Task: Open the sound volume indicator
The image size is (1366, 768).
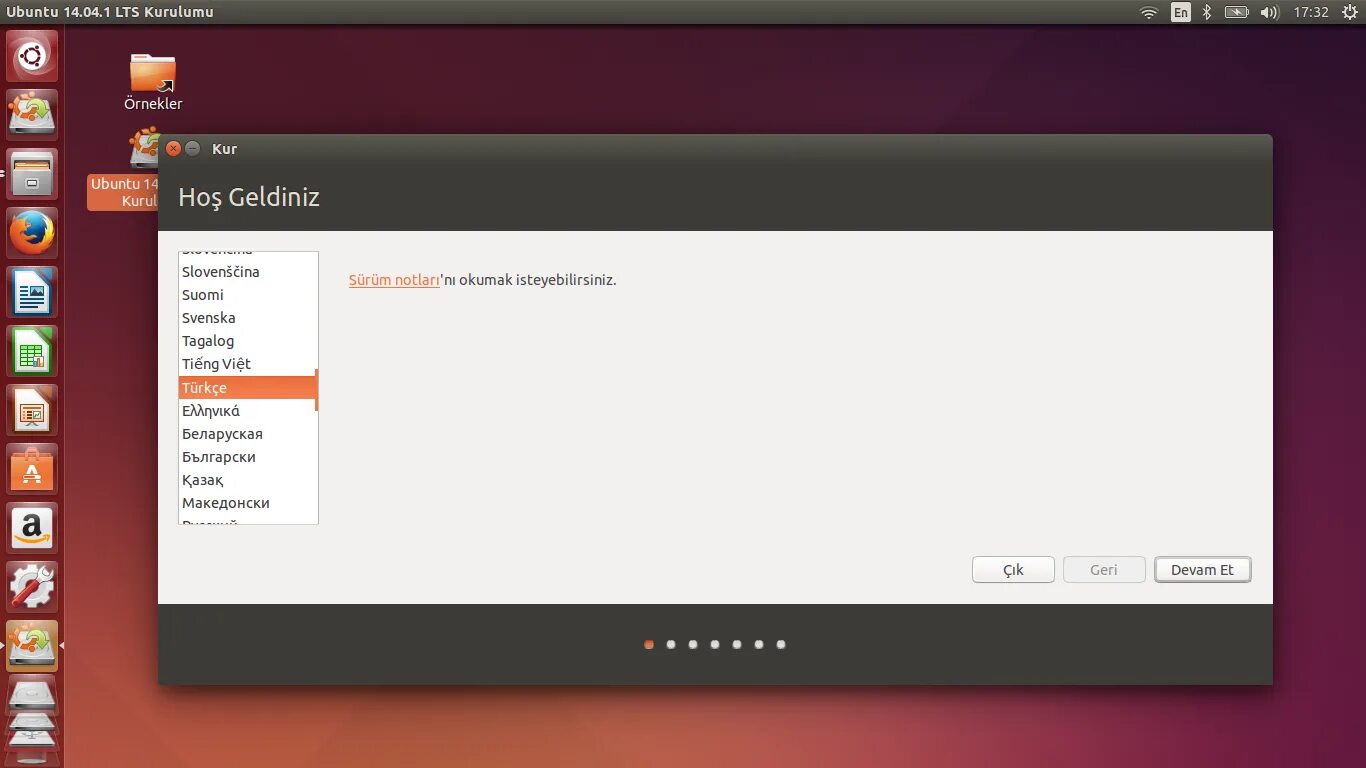Action: 1269,12
